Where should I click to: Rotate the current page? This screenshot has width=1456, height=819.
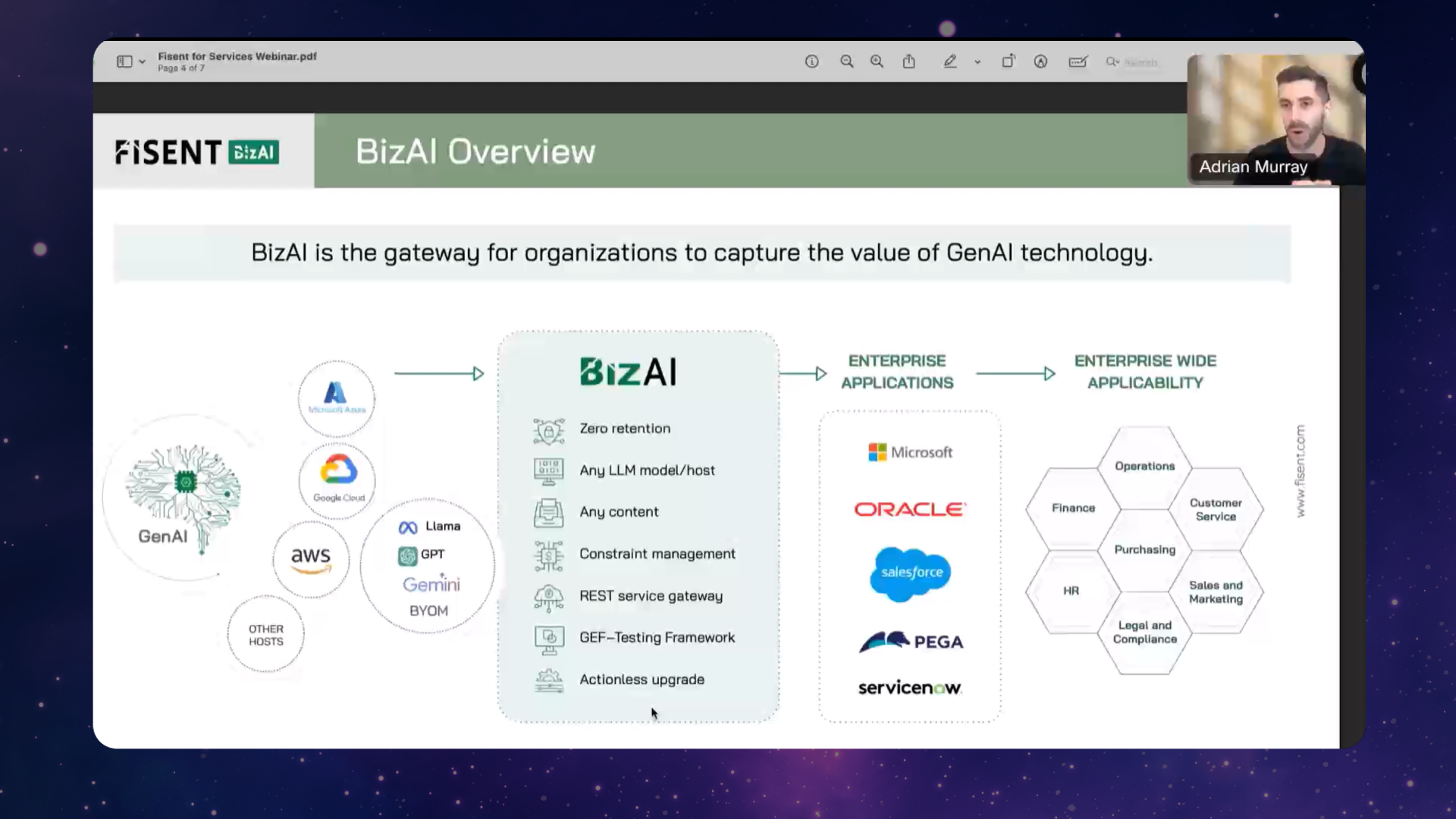point(1009,61)
